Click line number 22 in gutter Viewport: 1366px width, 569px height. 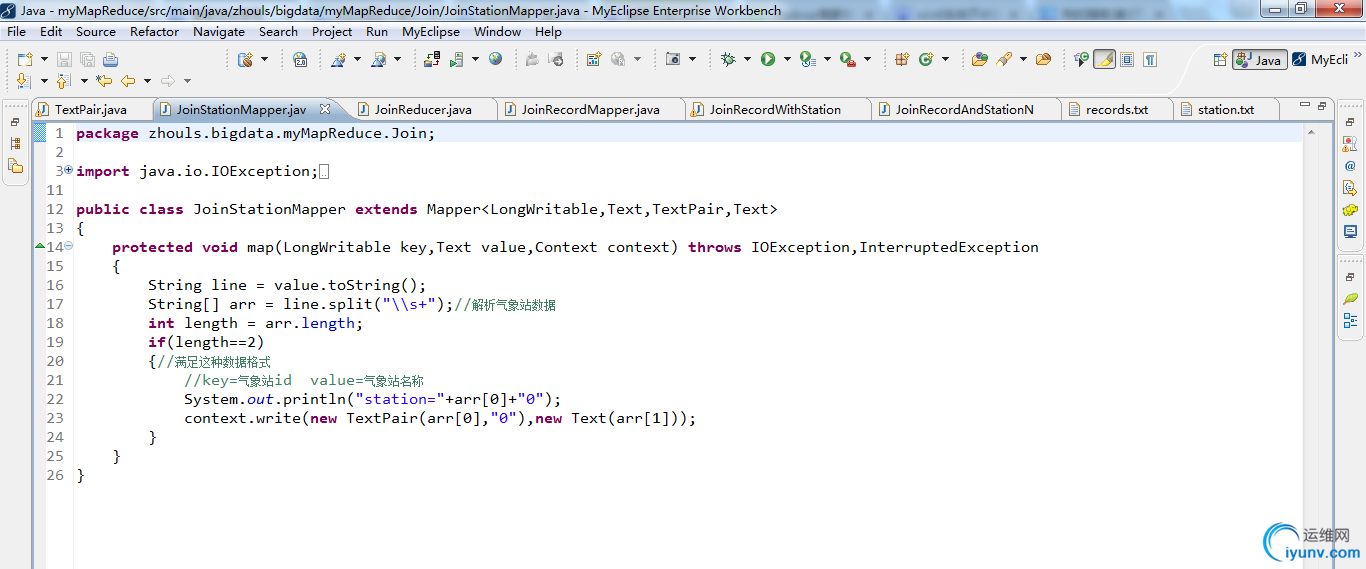(55, 399)
